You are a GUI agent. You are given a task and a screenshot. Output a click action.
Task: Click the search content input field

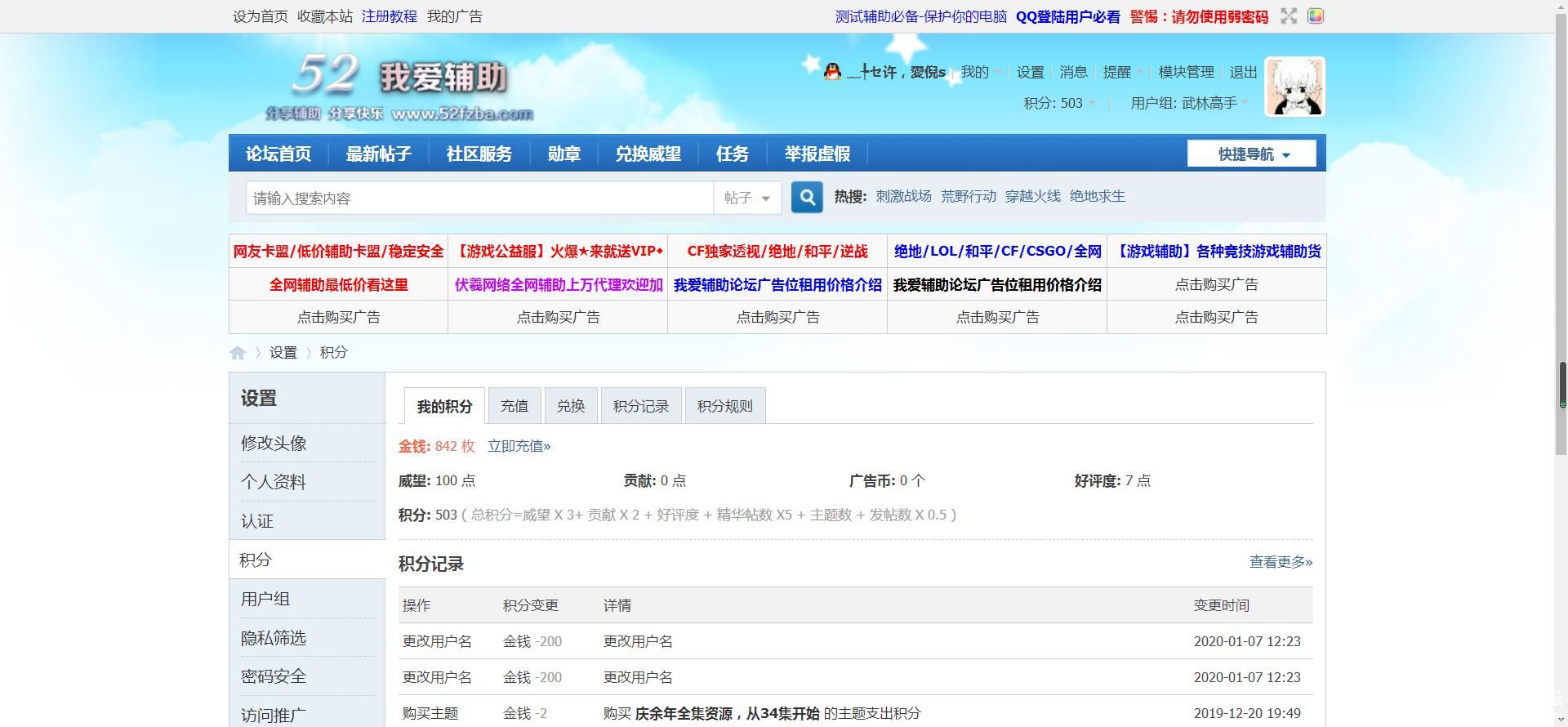coord(479,198)
